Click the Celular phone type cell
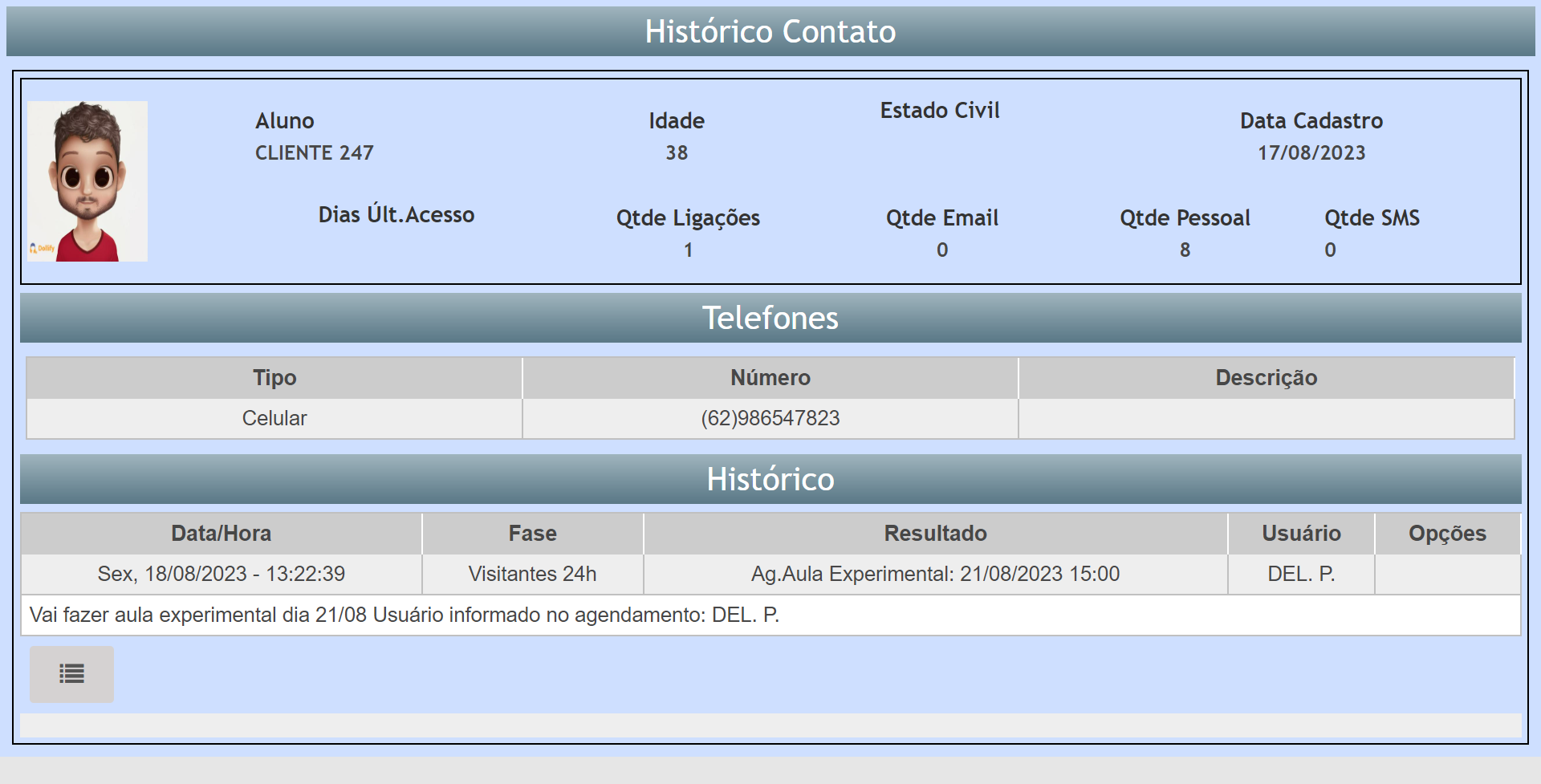This screenshot has width=1541, height=784. click(x=274, y=418)
